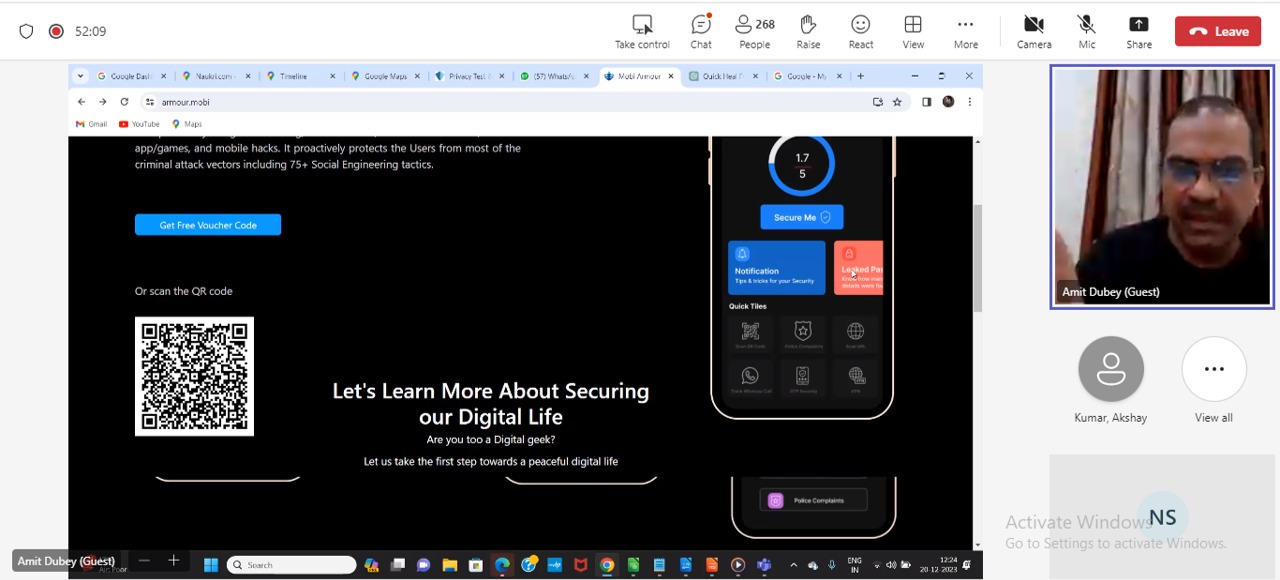This screenshot has height=580, width=1280.
Task: Select Kumar, Akshay participant avatar
Action: tap(1111, 369)
